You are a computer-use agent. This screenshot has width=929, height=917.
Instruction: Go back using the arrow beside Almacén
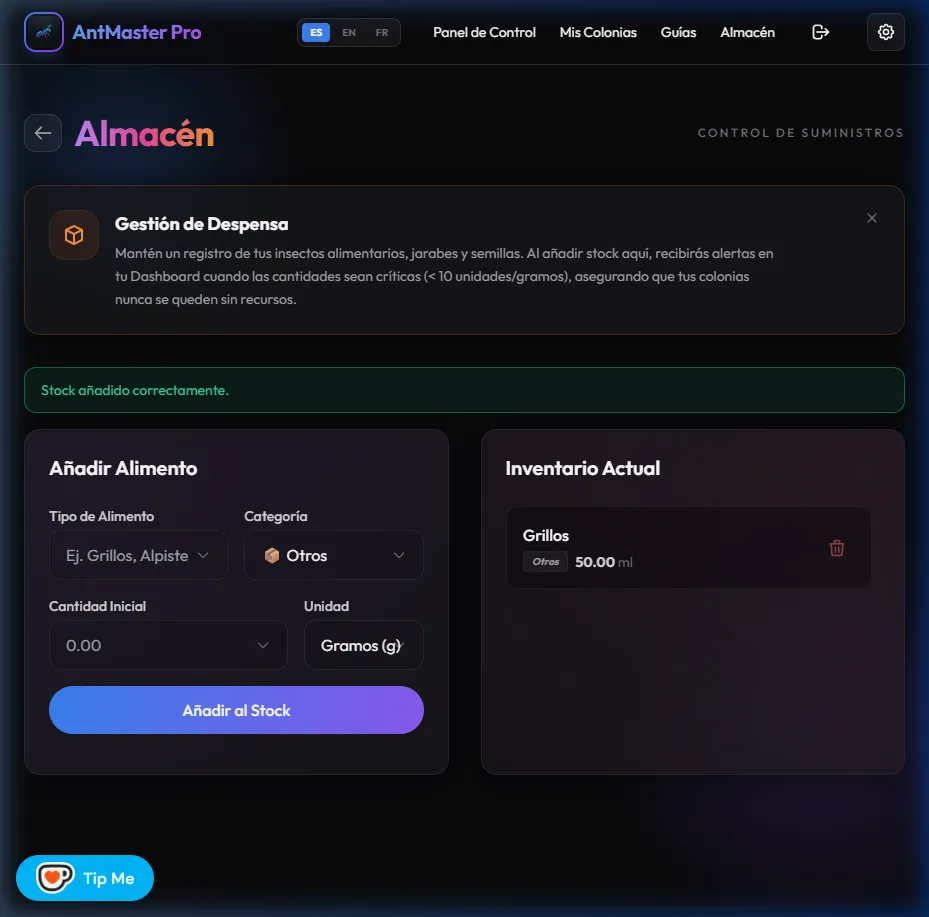click(x=43, y=133)
